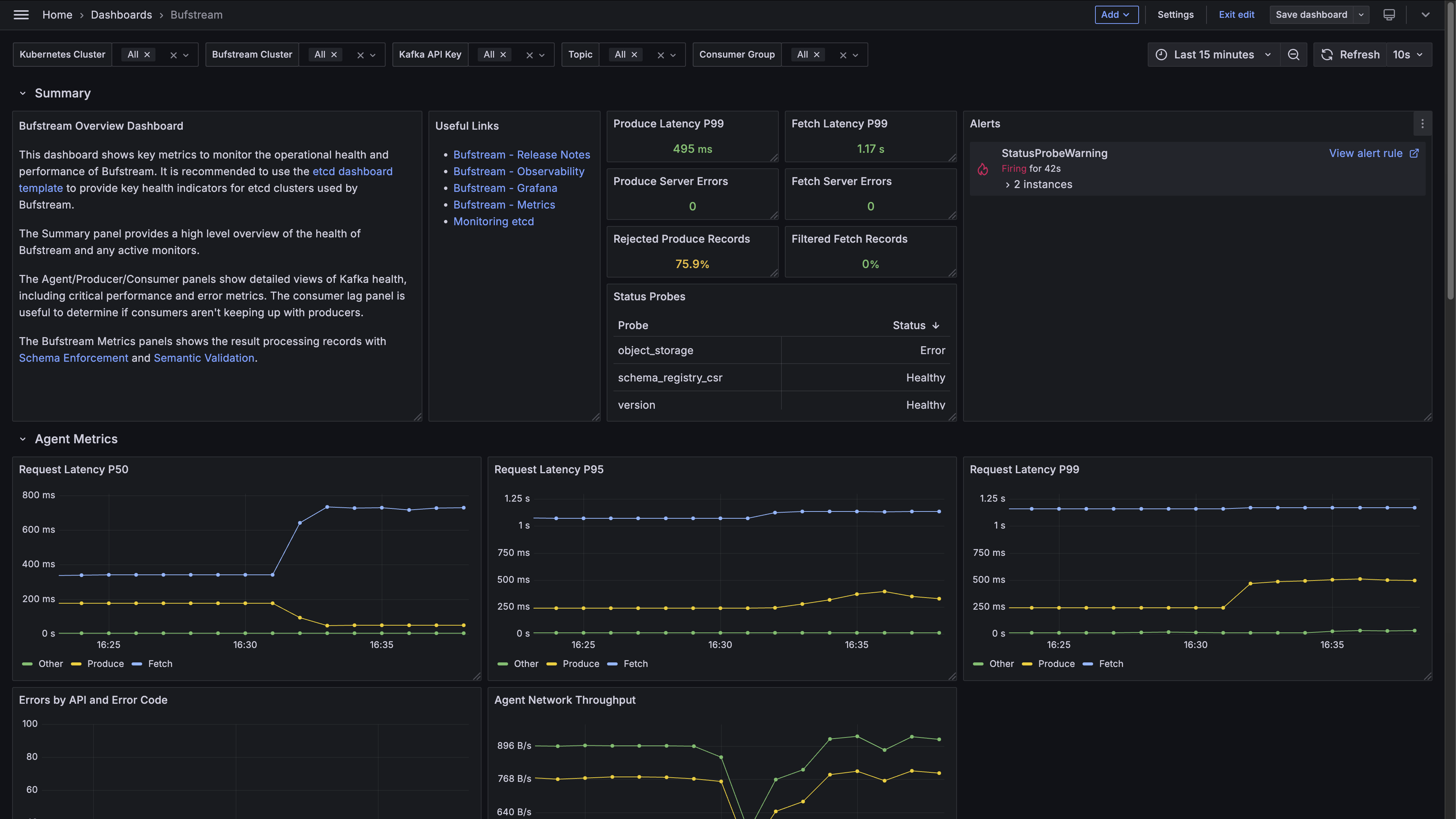Go to Home breadcrumb
The image size is (1456, 819).
57,15
